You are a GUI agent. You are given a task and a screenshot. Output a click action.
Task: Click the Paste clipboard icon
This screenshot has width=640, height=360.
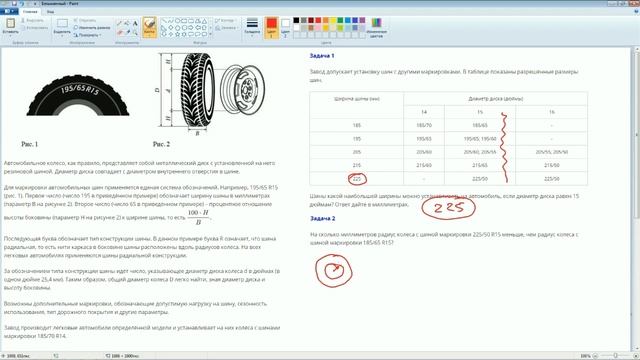click(10, 23)
